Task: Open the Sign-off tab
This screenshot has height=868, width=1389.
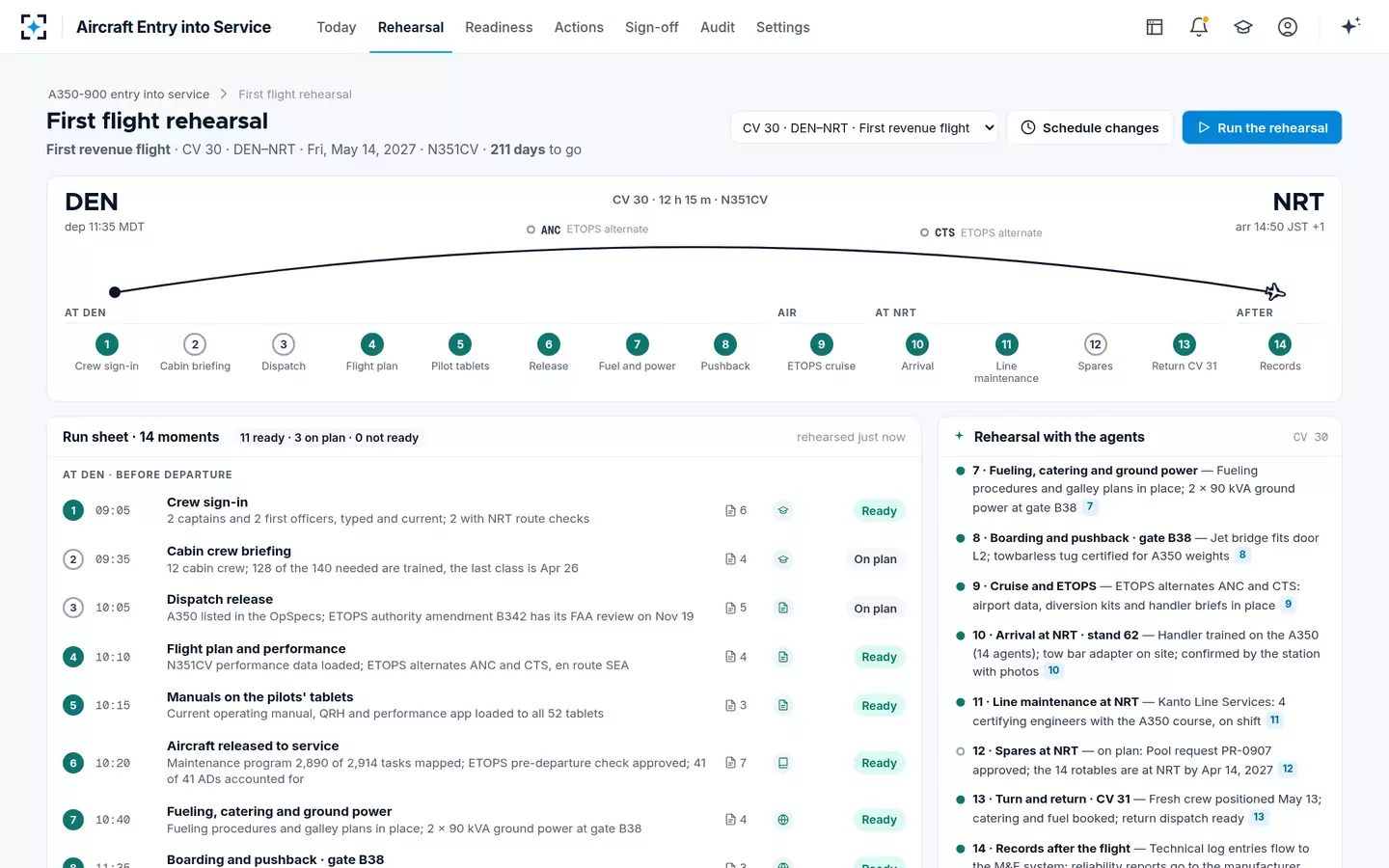Action: point(652,27)
